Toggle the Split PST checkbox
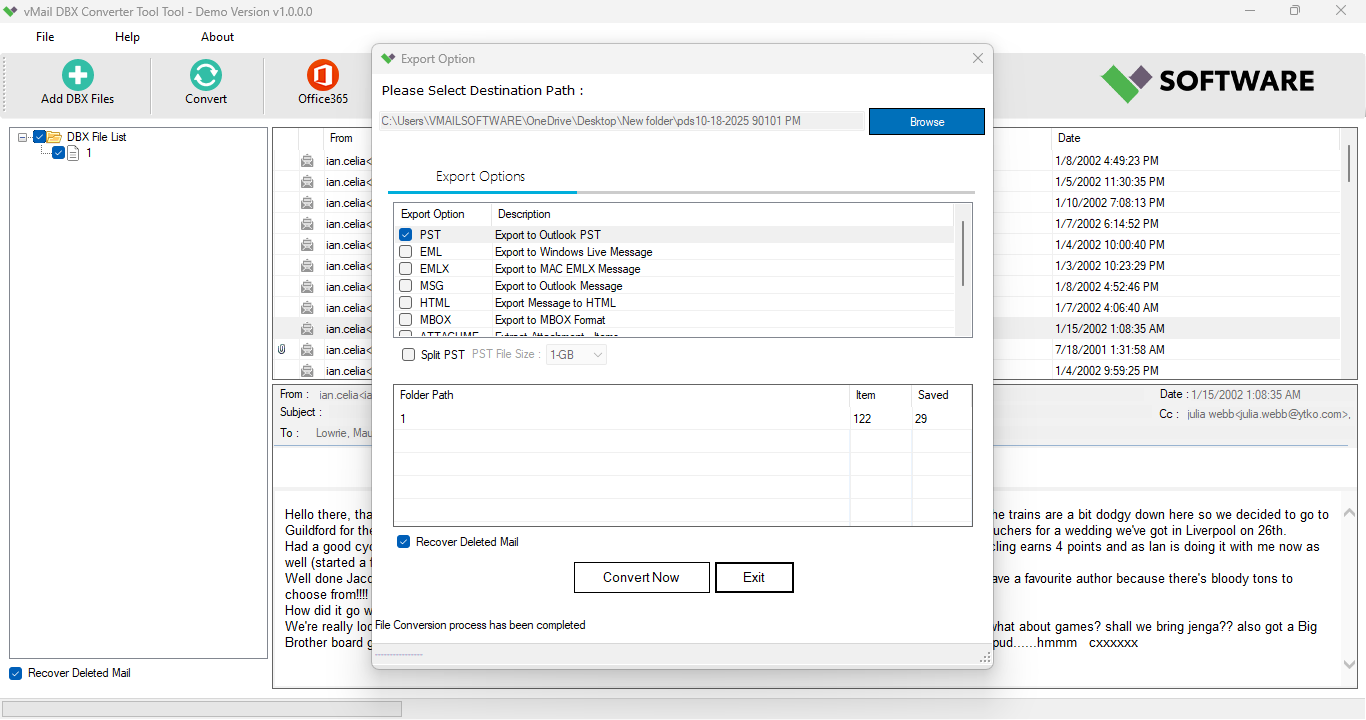1366x720 pixels. coord(408,355)
